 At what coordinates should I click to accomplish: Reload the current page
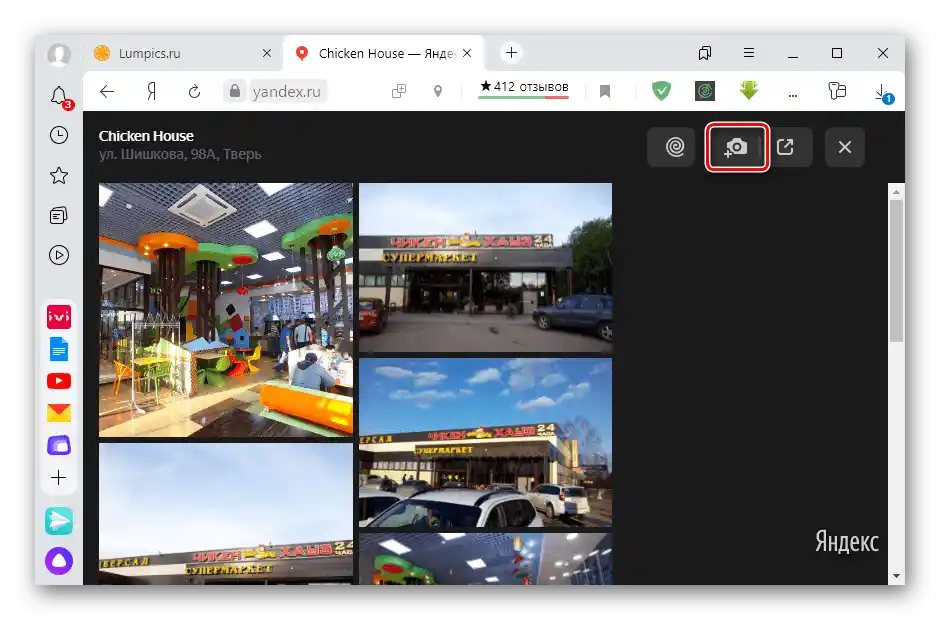pos(194,92)
